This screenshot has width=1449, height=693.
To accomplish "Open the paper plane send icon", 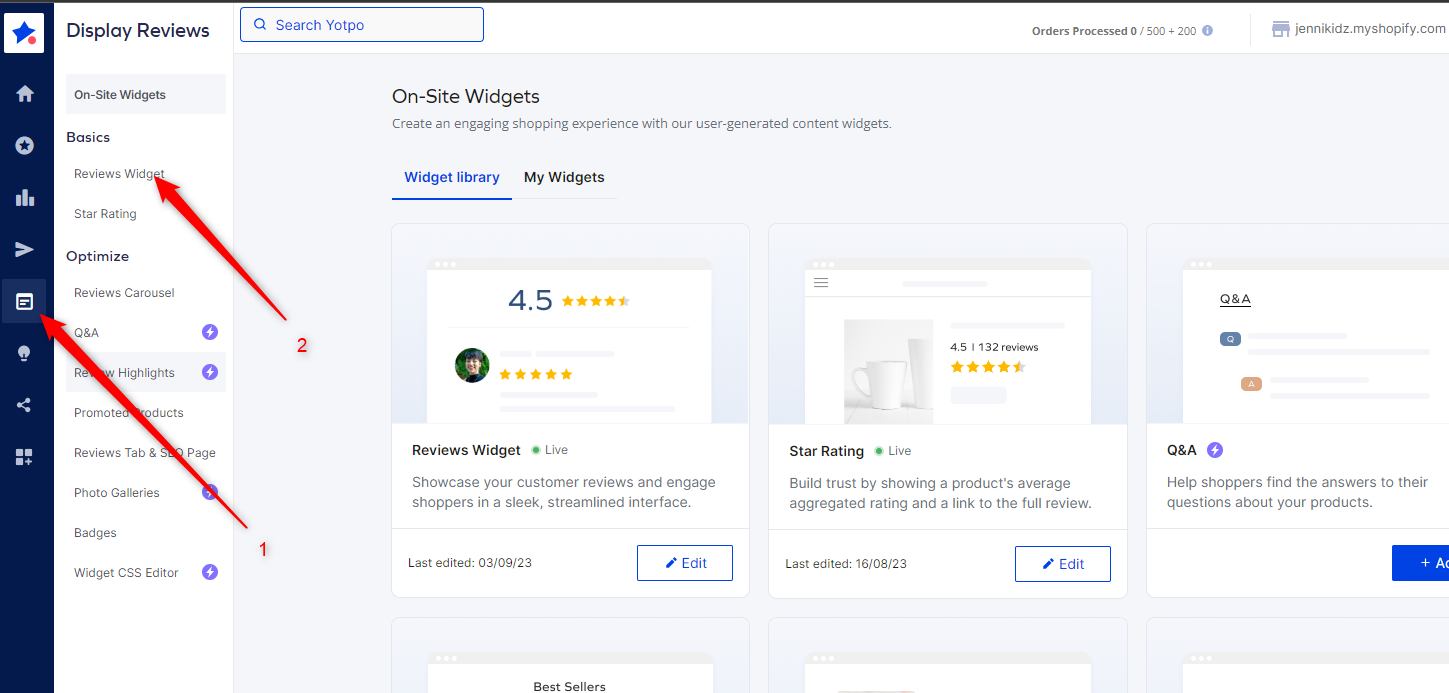I will pyautogui.click(x=25, y=250).
